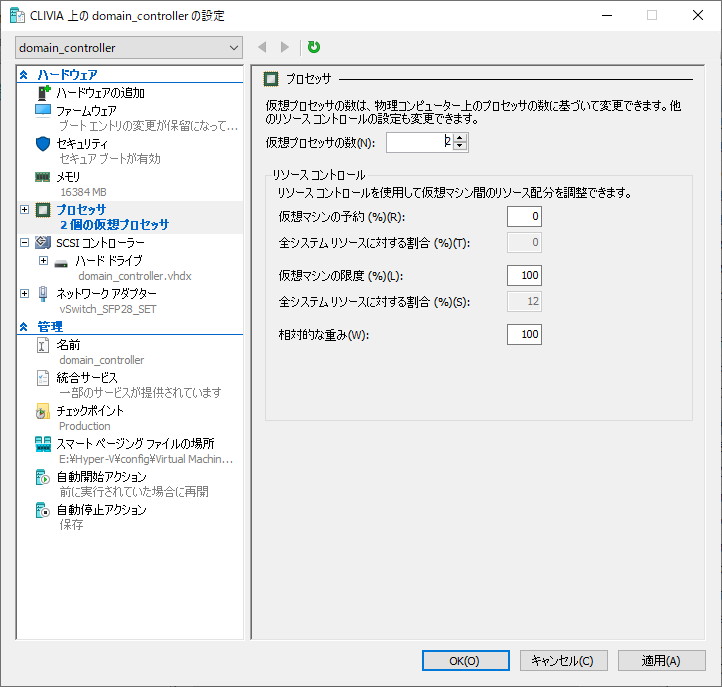Image resolution: width=722 pixels, height=687 pixels.
Task: Expand the プロセッサ tree node
Action: tap(25, 210)
